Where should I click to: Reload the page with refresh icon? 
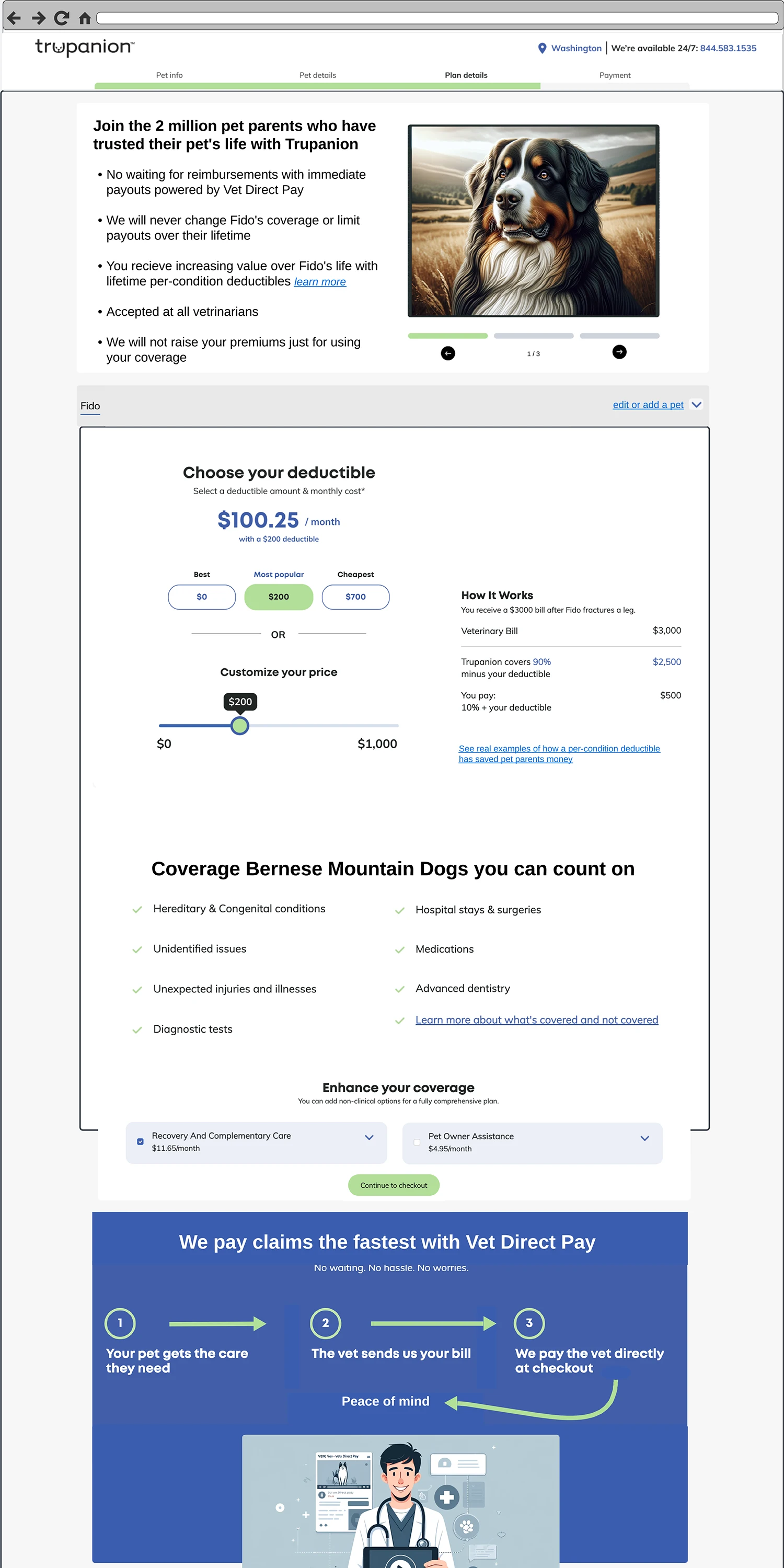coord(62,18)
